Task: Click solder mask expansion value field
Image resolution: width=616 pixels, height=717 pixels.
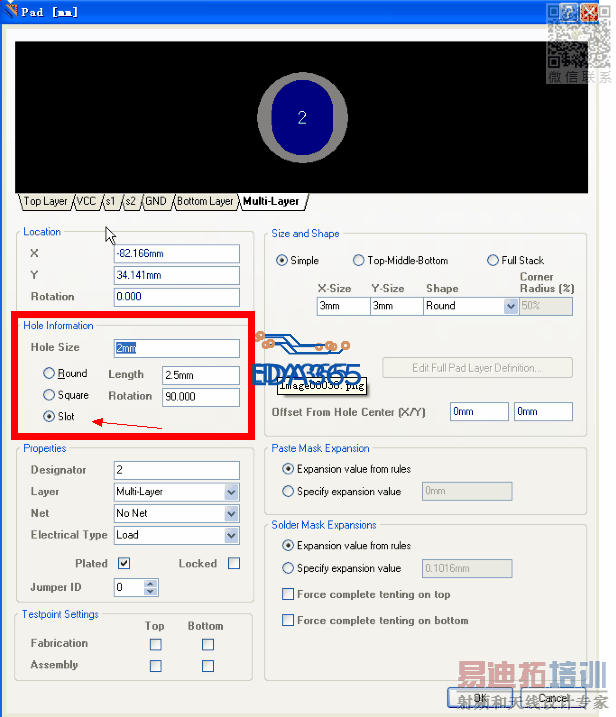Action: click(467, 568)
